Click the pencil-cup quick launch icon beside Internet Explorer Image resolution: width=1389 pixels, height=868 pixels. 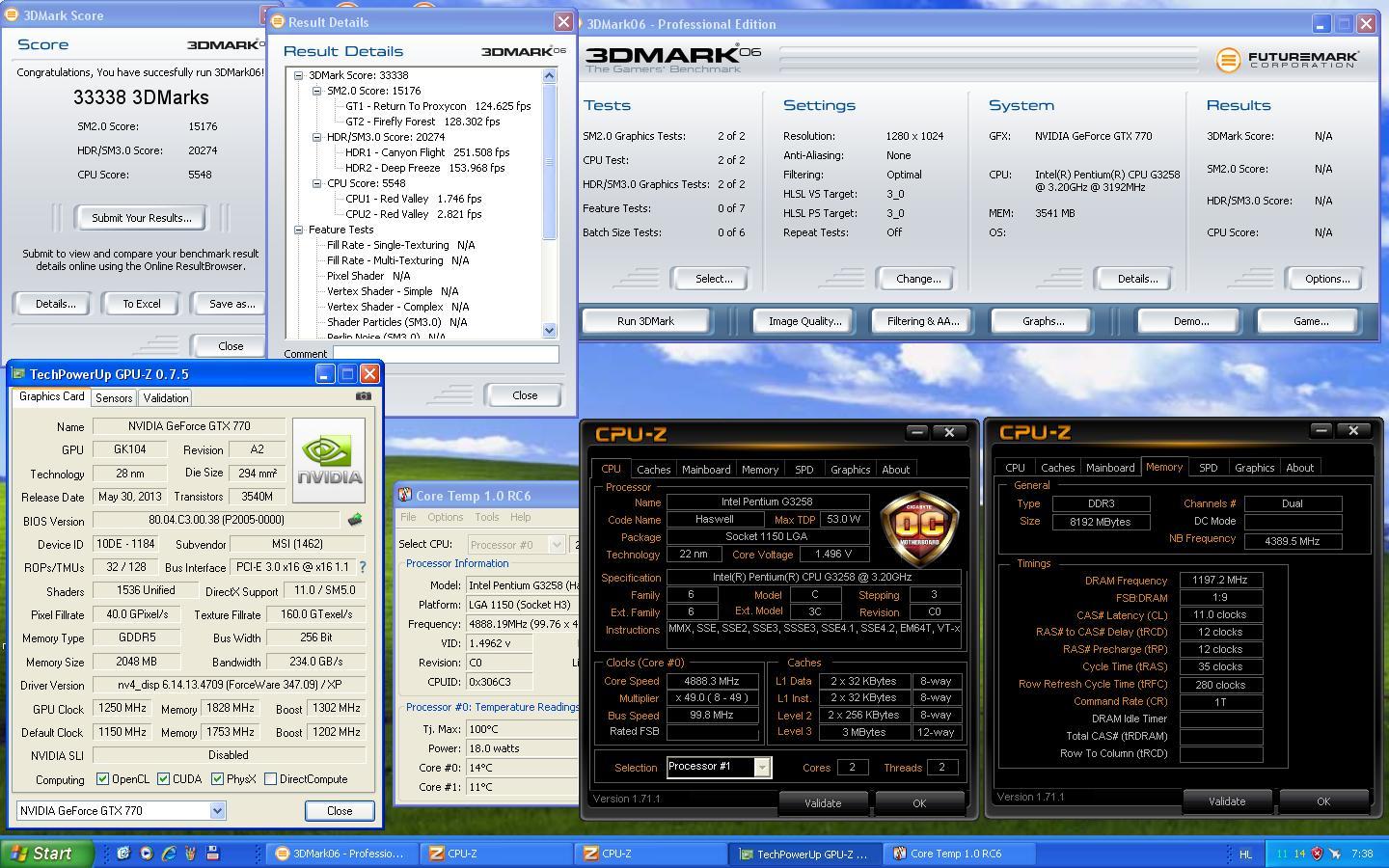coord(191,854)
